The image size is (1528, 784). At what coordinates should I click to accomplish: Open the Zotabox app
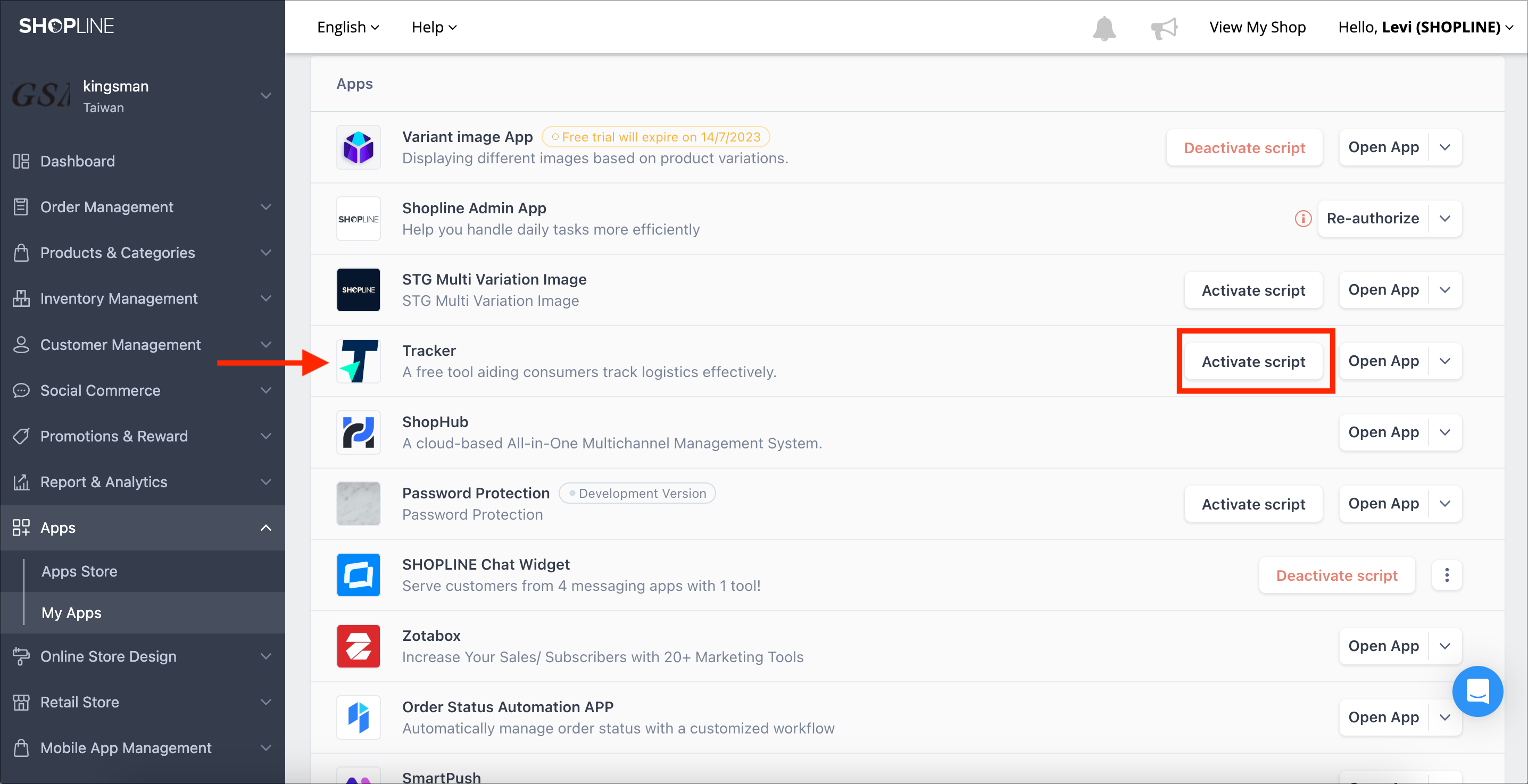click(x=1383, y=646)
